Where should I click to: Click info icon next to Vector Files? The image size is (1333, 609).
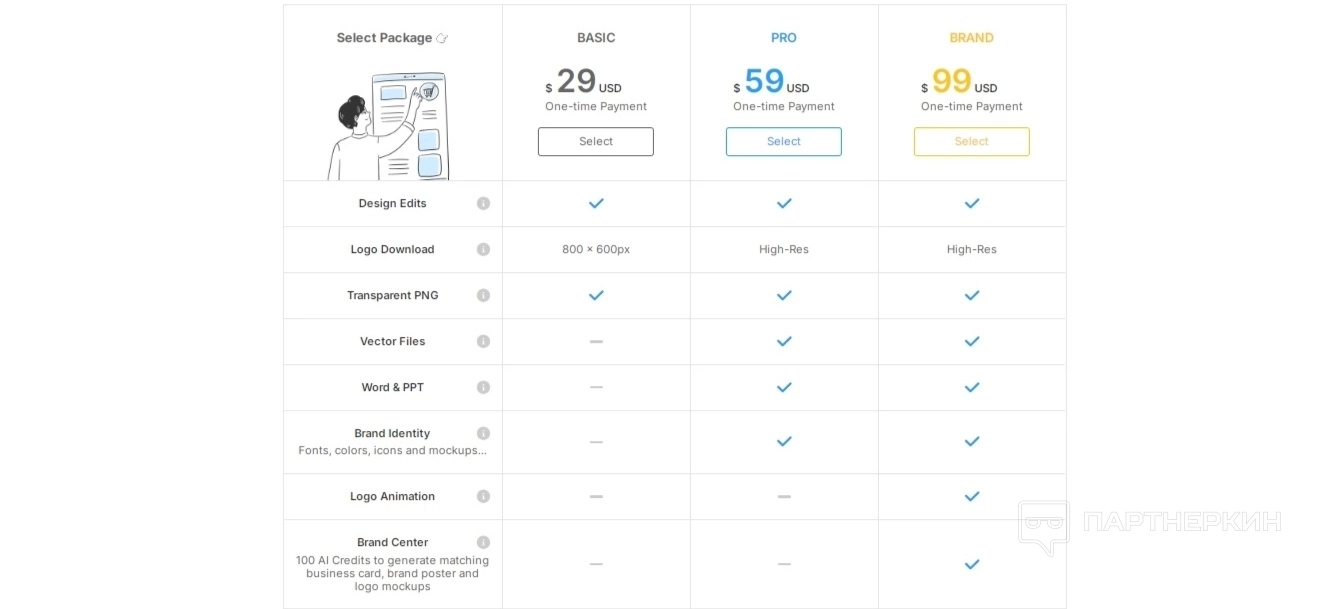pos(483,341)
